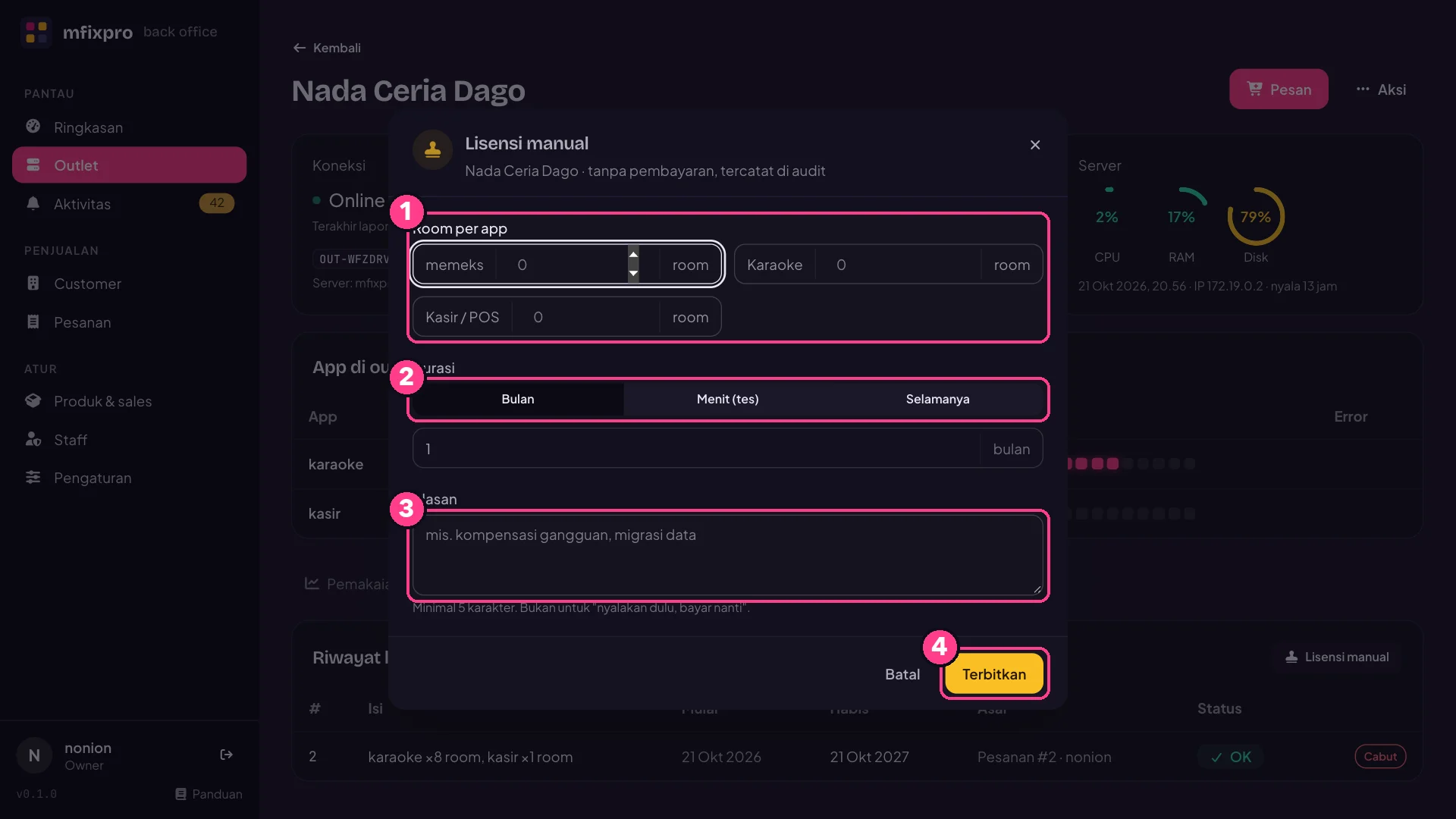Click the bulan duration number field
The width and height of the screenshot is (1456, 819).
(x=727, y=449)
